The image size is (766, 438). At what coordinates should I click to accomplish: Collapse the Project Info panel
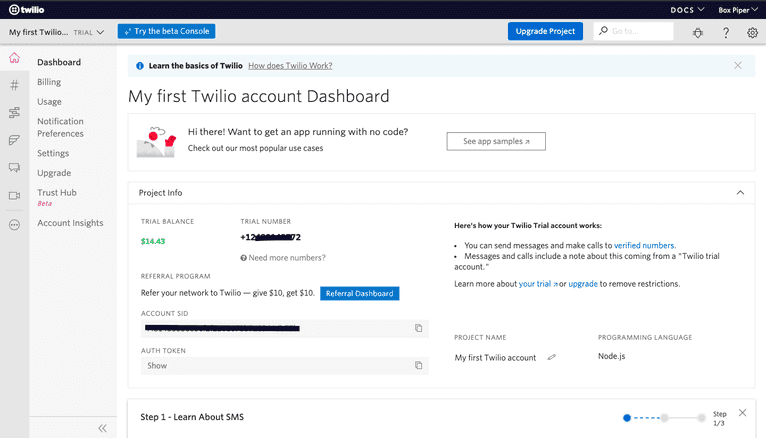739,192
